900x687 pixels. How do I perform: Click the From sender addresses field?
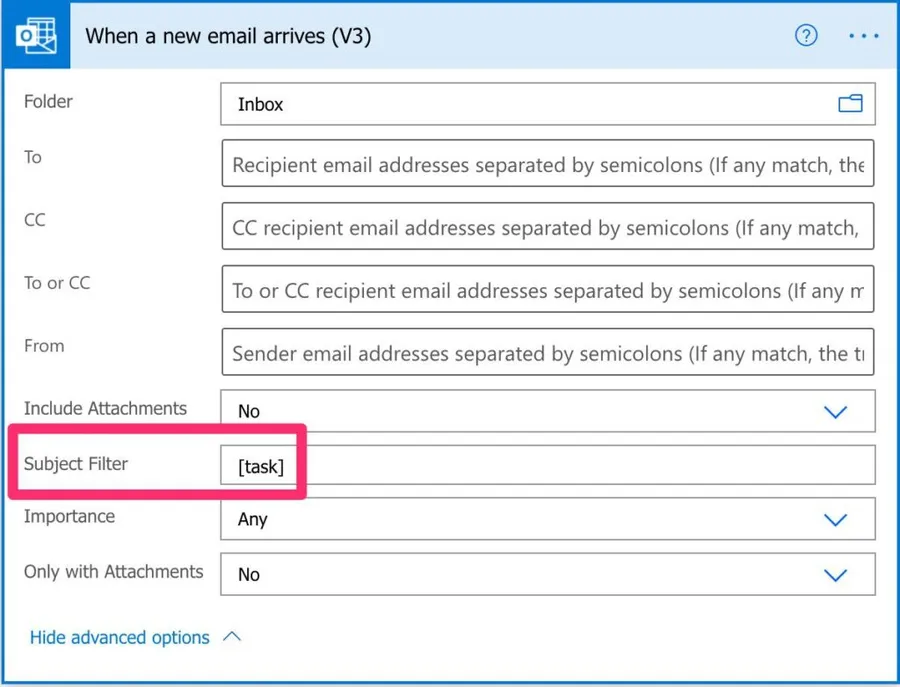pos(547,353)
